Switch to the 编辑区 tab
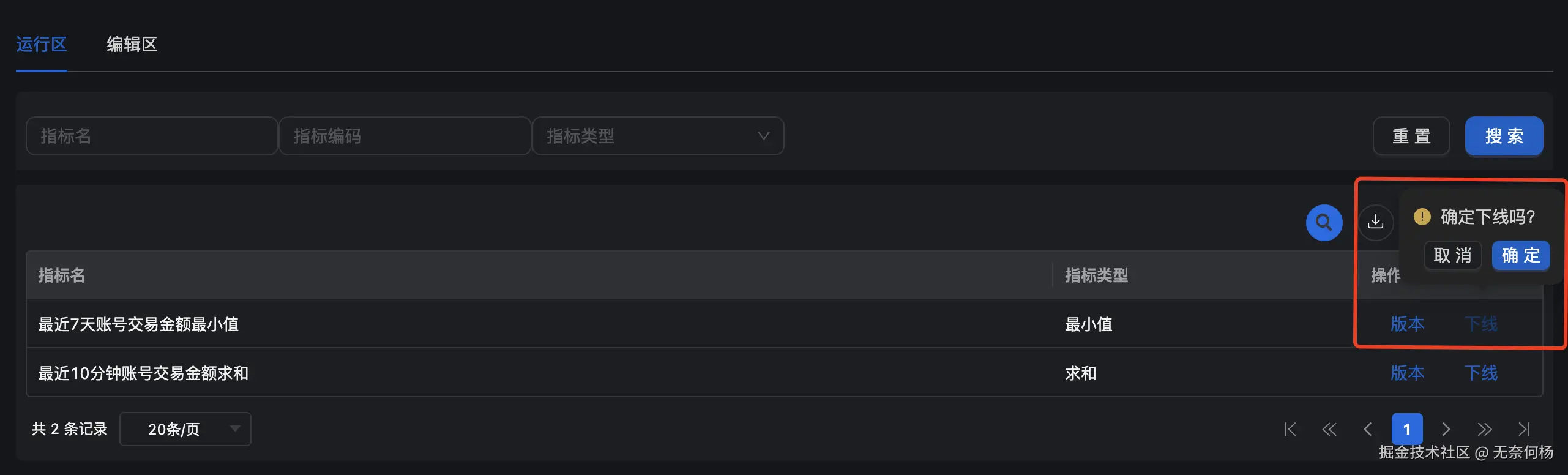This screenshot has height=475, width=1568. coord(132,45)
